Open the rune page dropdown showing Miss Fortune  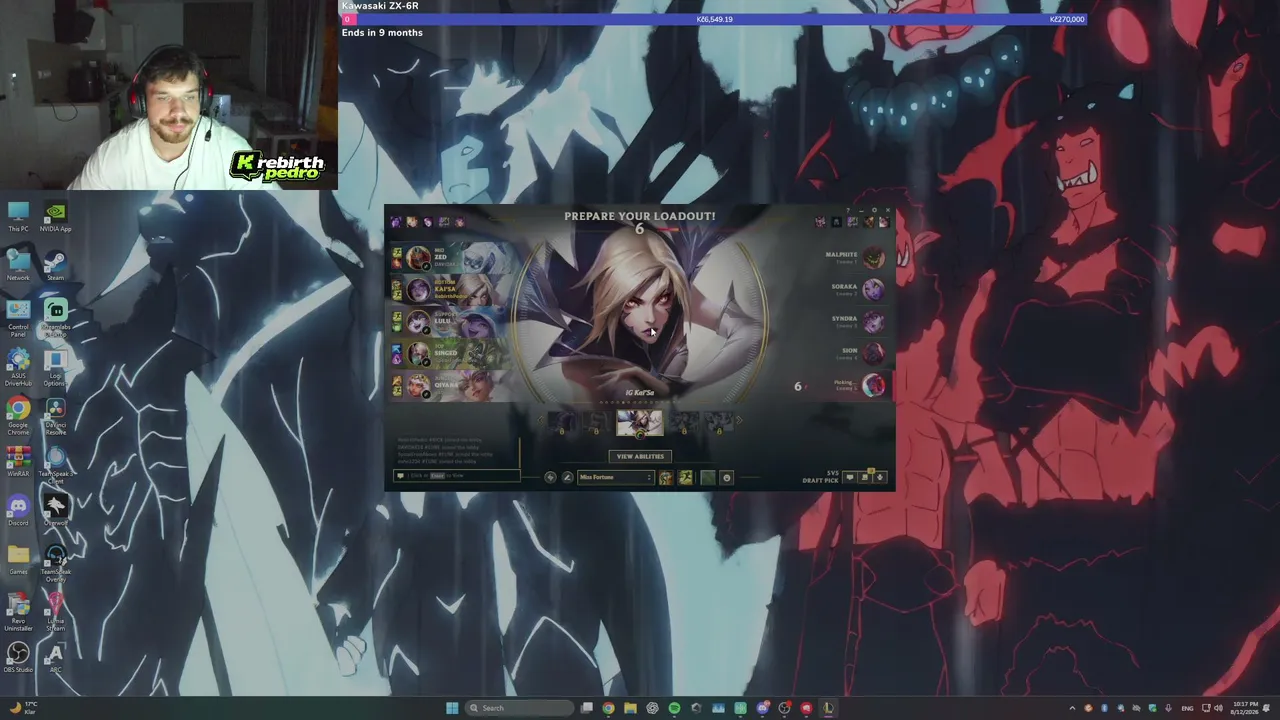click(615, 477)
